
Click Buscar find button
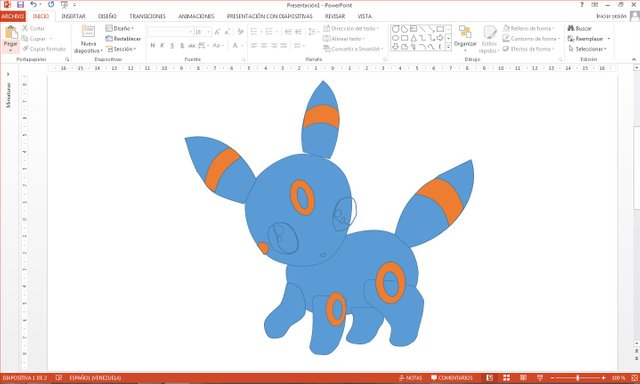coord(580,28)
